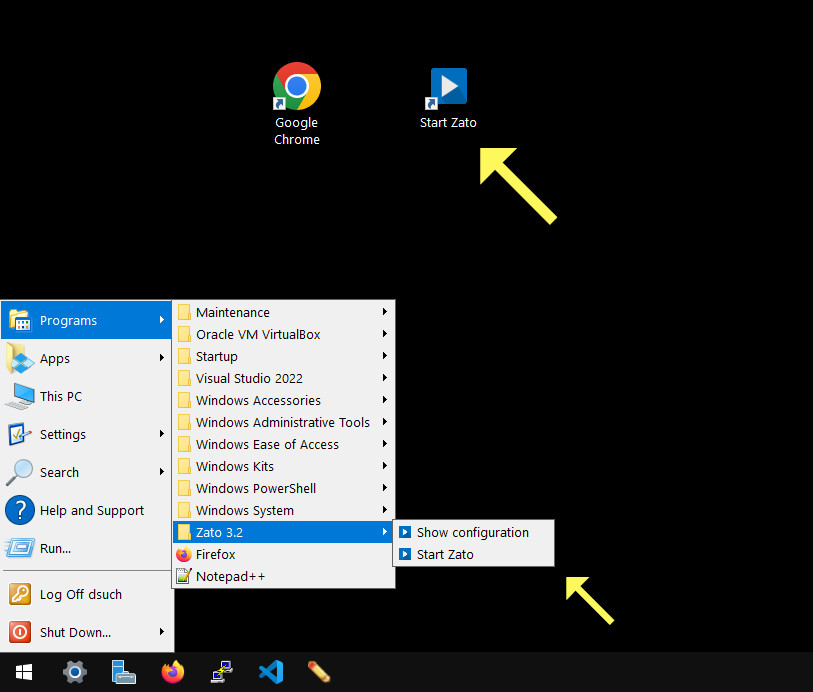Expand the Windows Kits folder
Screen dimensions: 813x692
click(x=283, y=467)
